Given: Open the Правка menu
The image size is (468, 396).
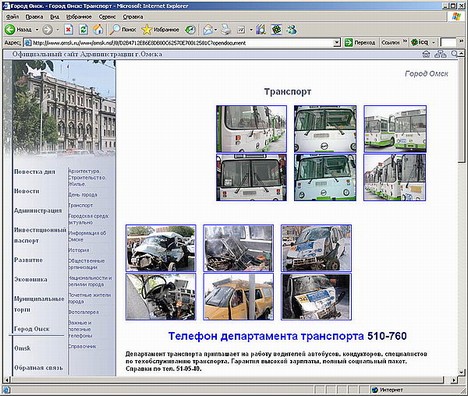Looking at the screenshot, I should coord(34,17).
